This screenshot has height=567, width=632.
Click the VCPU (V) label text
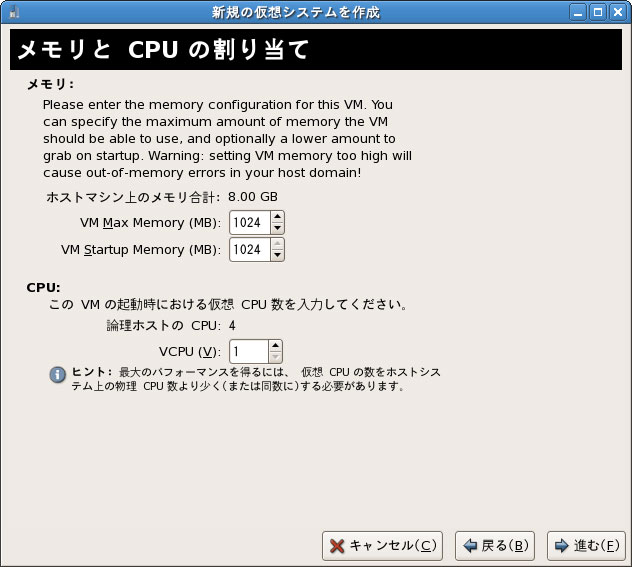coord(189,351)
